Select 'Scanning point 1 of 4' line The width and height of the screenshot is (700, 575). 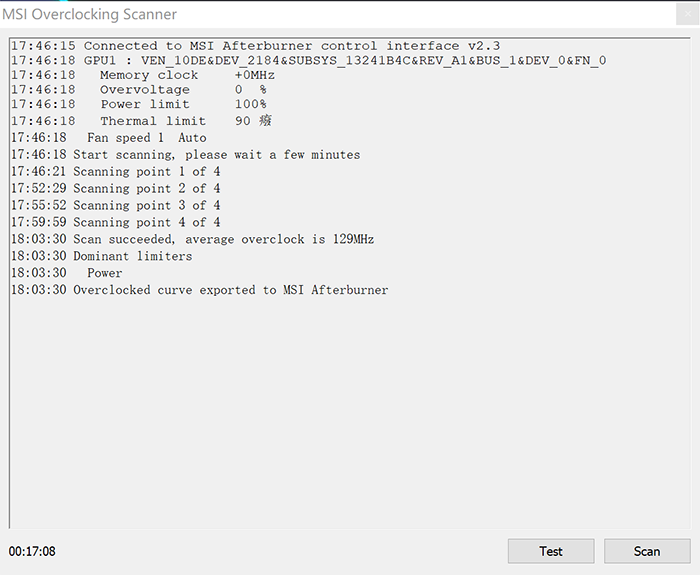116,171
